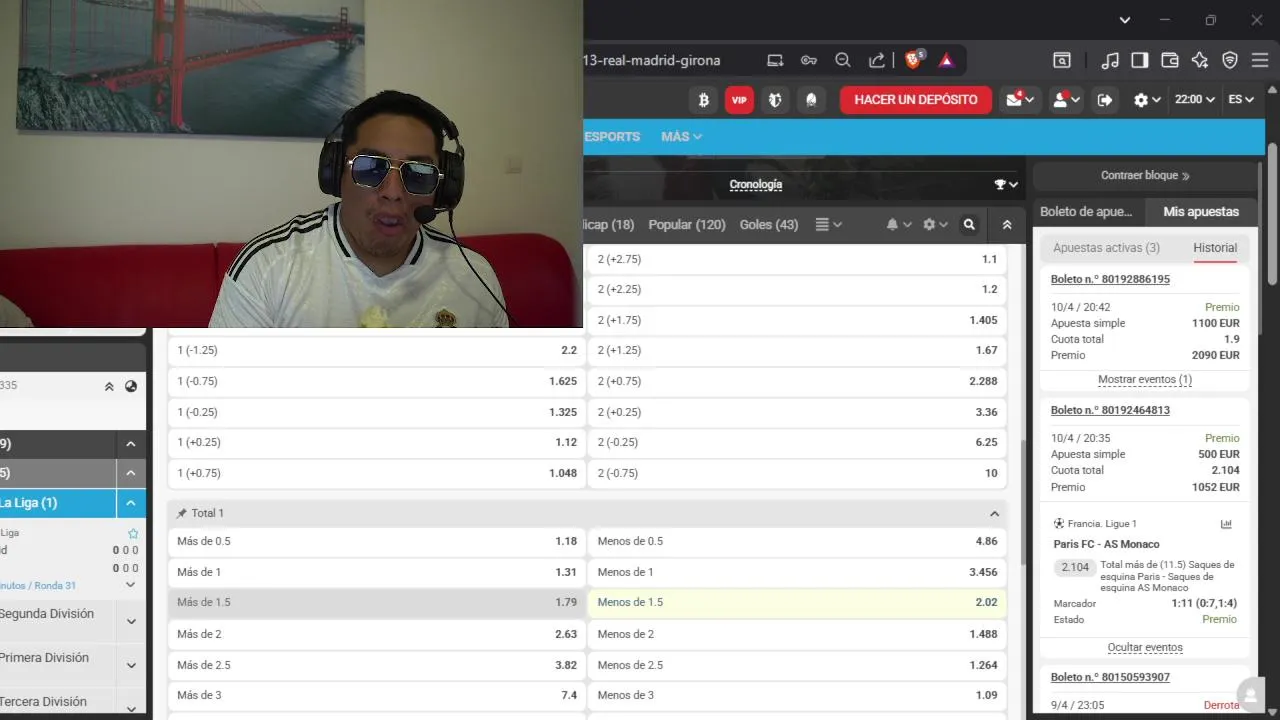Click the share icon in the address bar

pyautogui.click(x=877, y=60)
